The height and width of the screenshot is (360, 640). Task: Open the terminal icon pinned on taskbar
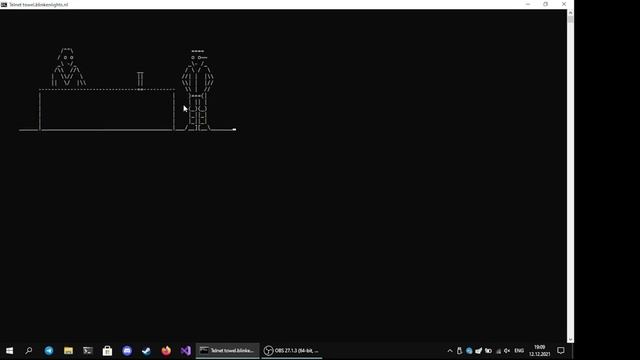[x=88, y=351]
